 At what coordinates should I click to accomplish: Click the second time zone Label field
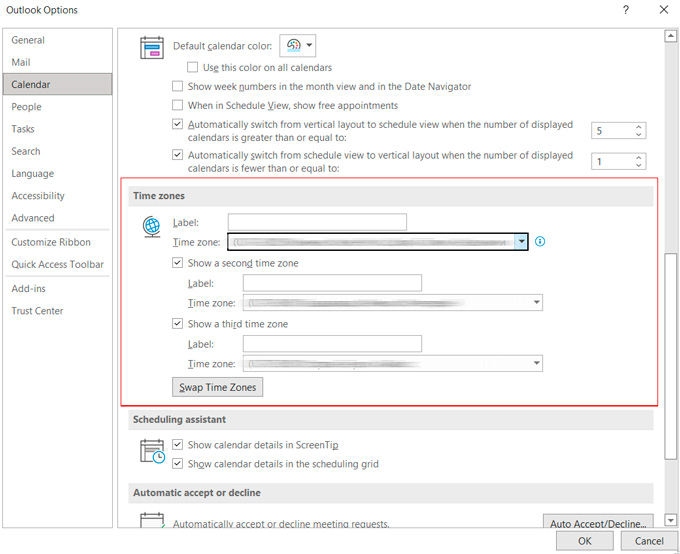[x=332, y=283]
